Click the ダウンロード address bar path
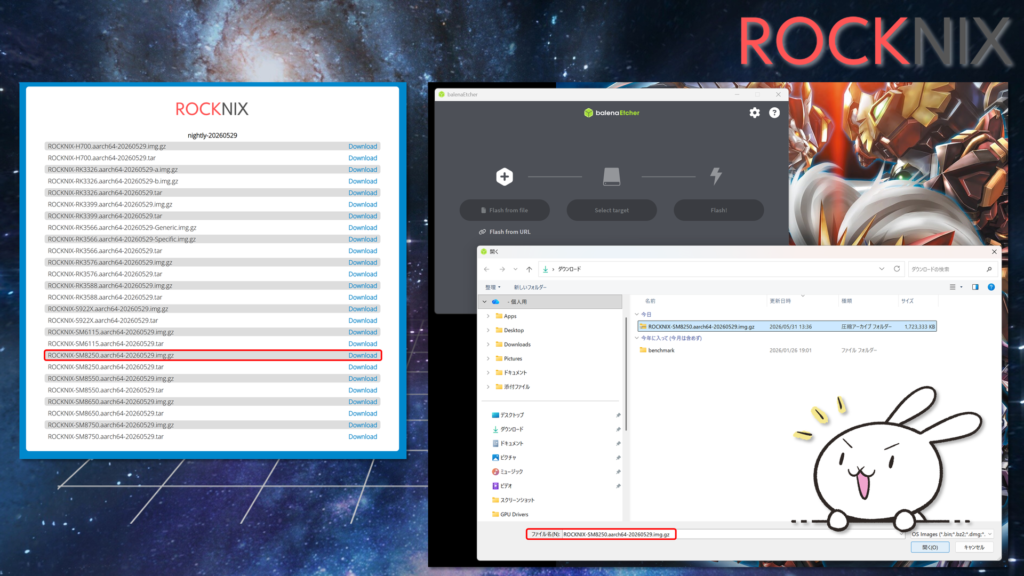The image size is (1024, 576). (x=569, y=269)
